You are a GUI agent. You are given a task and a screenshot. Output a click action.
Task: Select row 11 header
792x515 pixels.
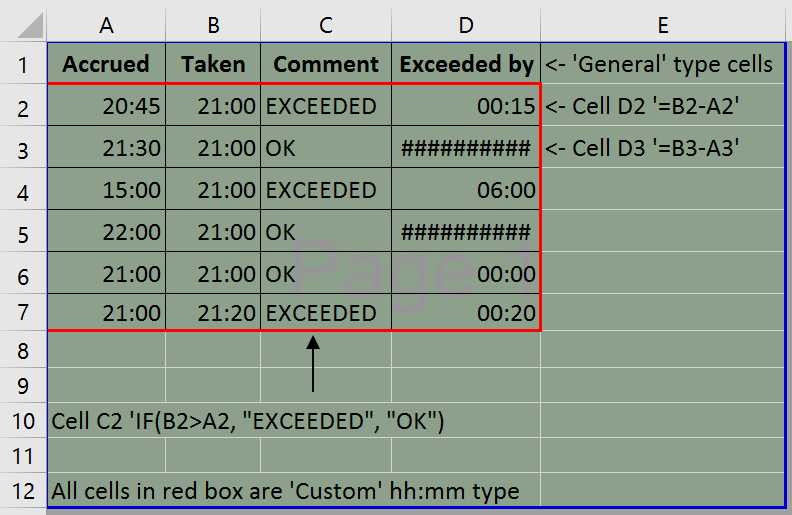pyautogui.click(x=23, y=455)
